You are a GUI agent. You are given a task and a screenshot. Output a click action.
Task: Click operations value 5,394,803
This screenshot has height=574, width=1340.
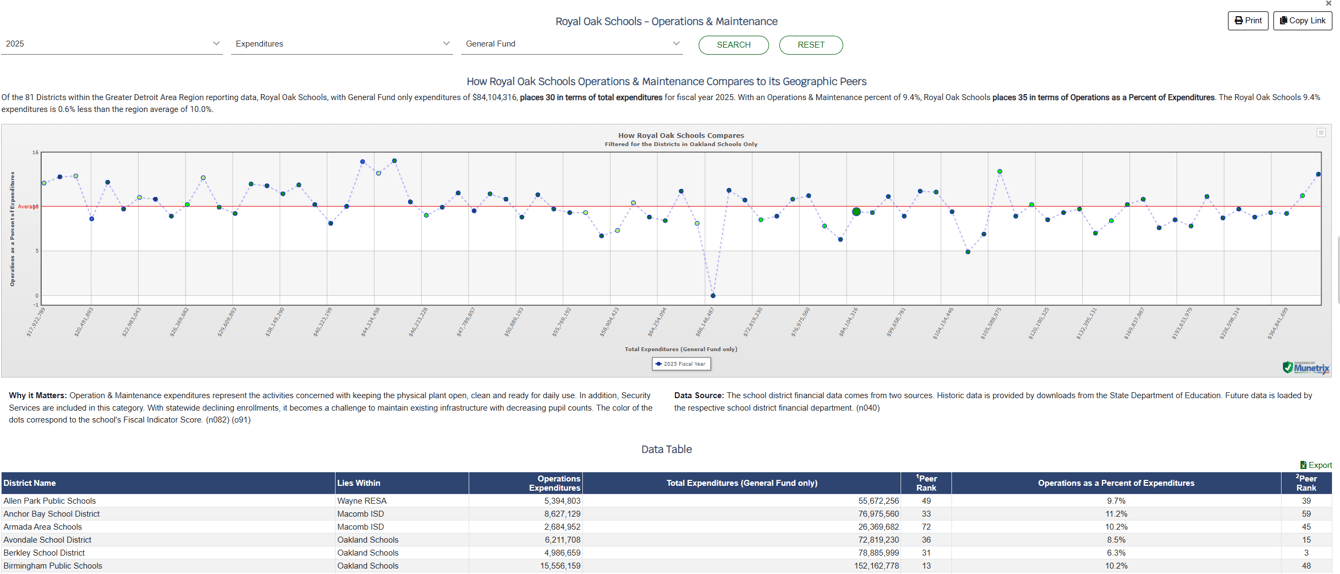[562, 501]
